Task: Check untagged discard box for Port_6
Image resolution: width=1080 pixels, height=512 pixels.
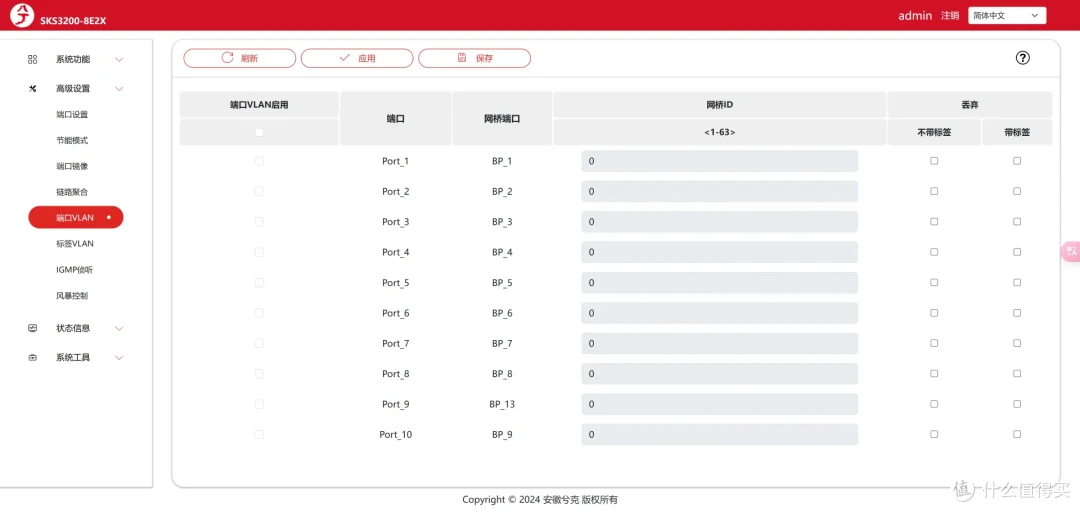Action: click(x=934, y=313)
